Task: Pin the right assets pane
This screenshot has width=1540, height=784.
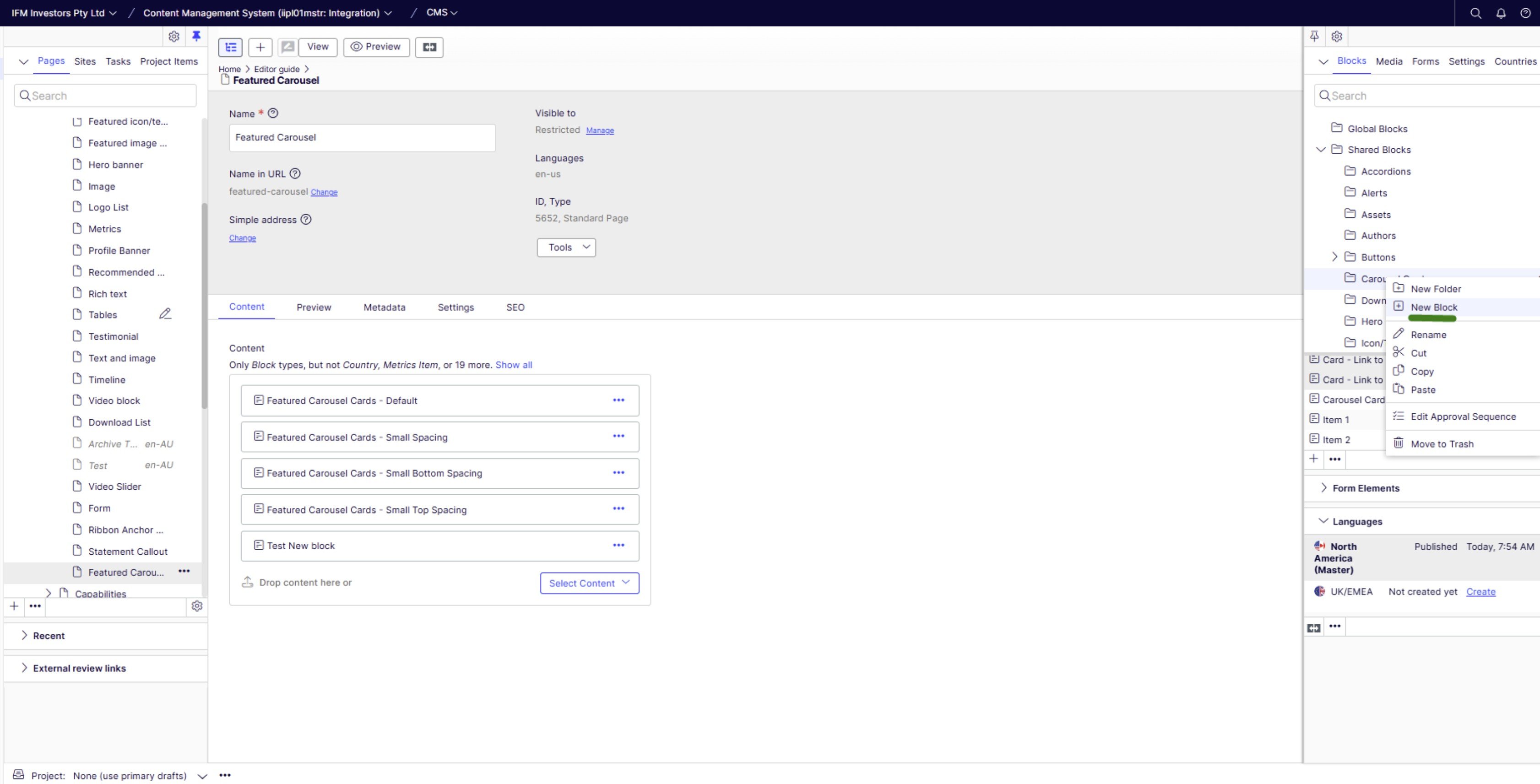Action: pyautogui.click(x=1314, y=37)
